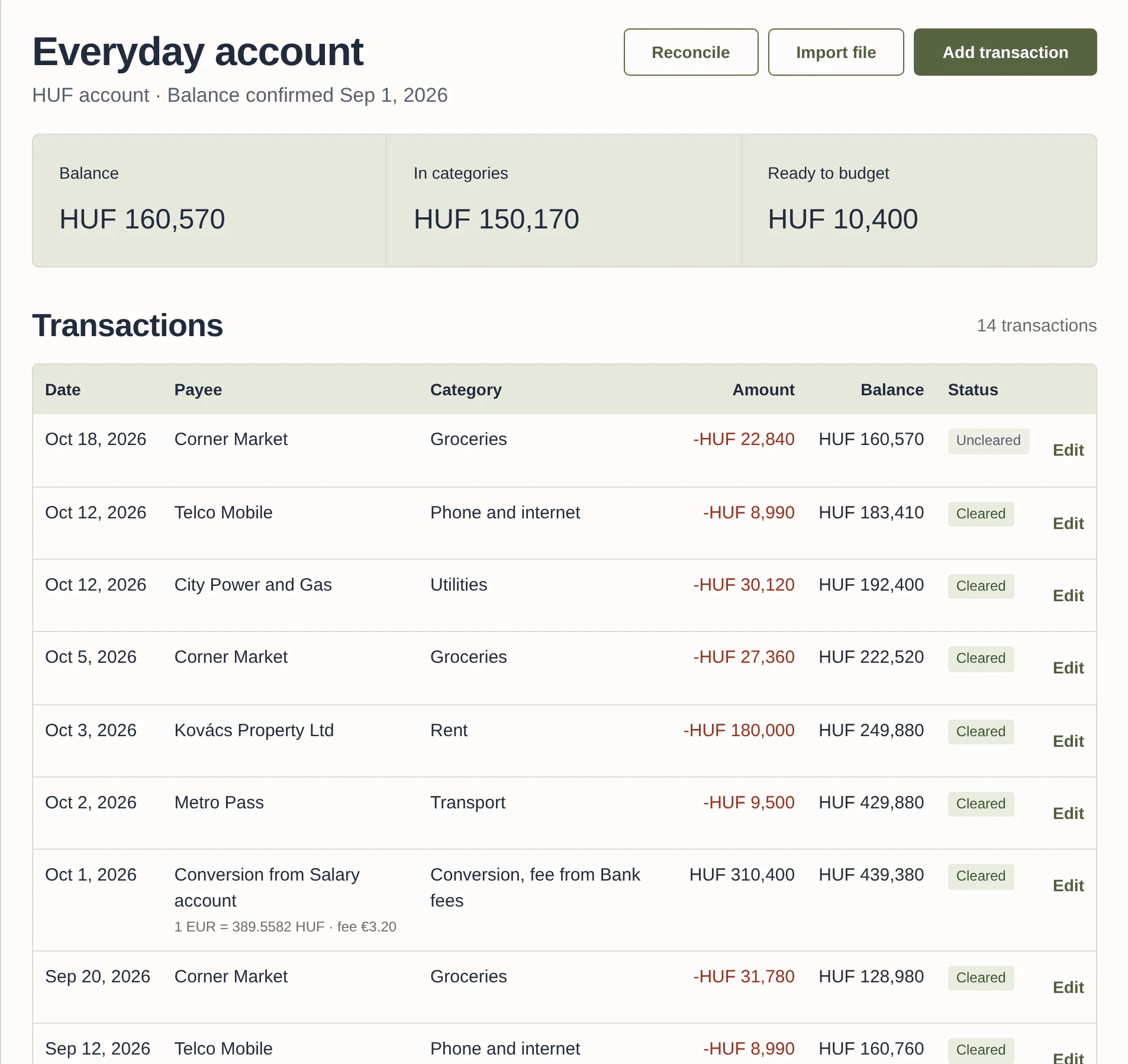Edit the Oct 5 Corner Market transaction

(x=1068, y=668)
